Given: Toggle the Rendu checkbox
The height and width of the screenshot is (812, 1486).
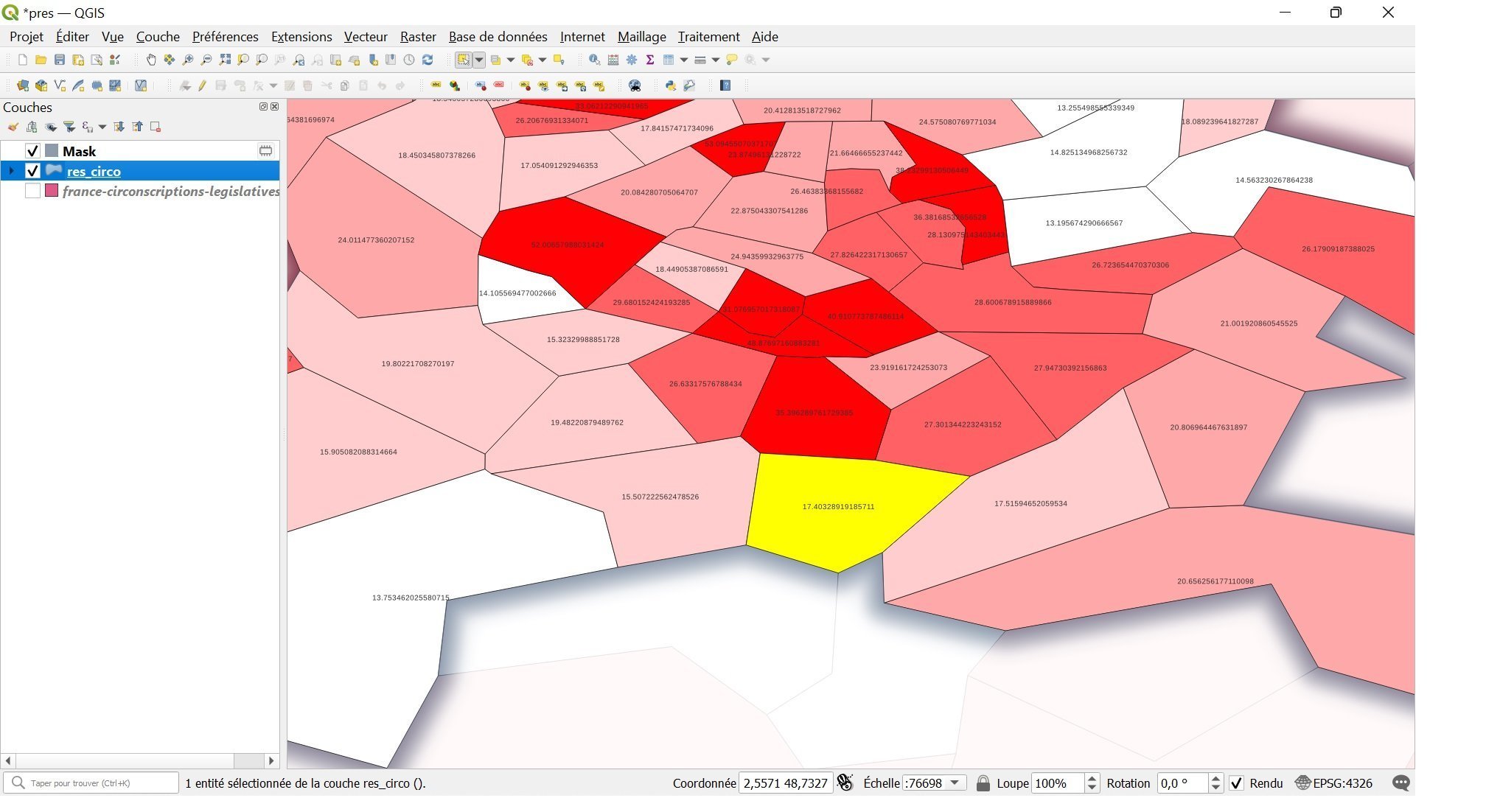Looking at the screenshot, I should pos(1237,783).
